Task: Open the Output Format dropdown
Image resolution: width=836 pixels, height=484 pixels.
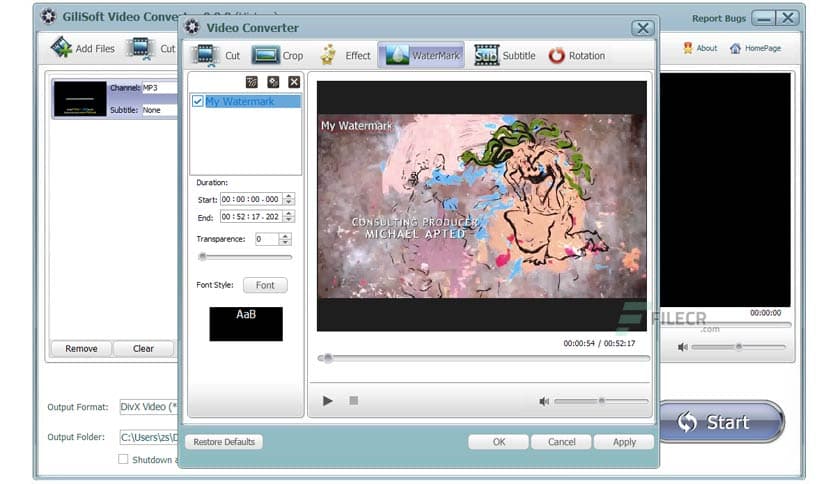Action: [x=149, y=407]
